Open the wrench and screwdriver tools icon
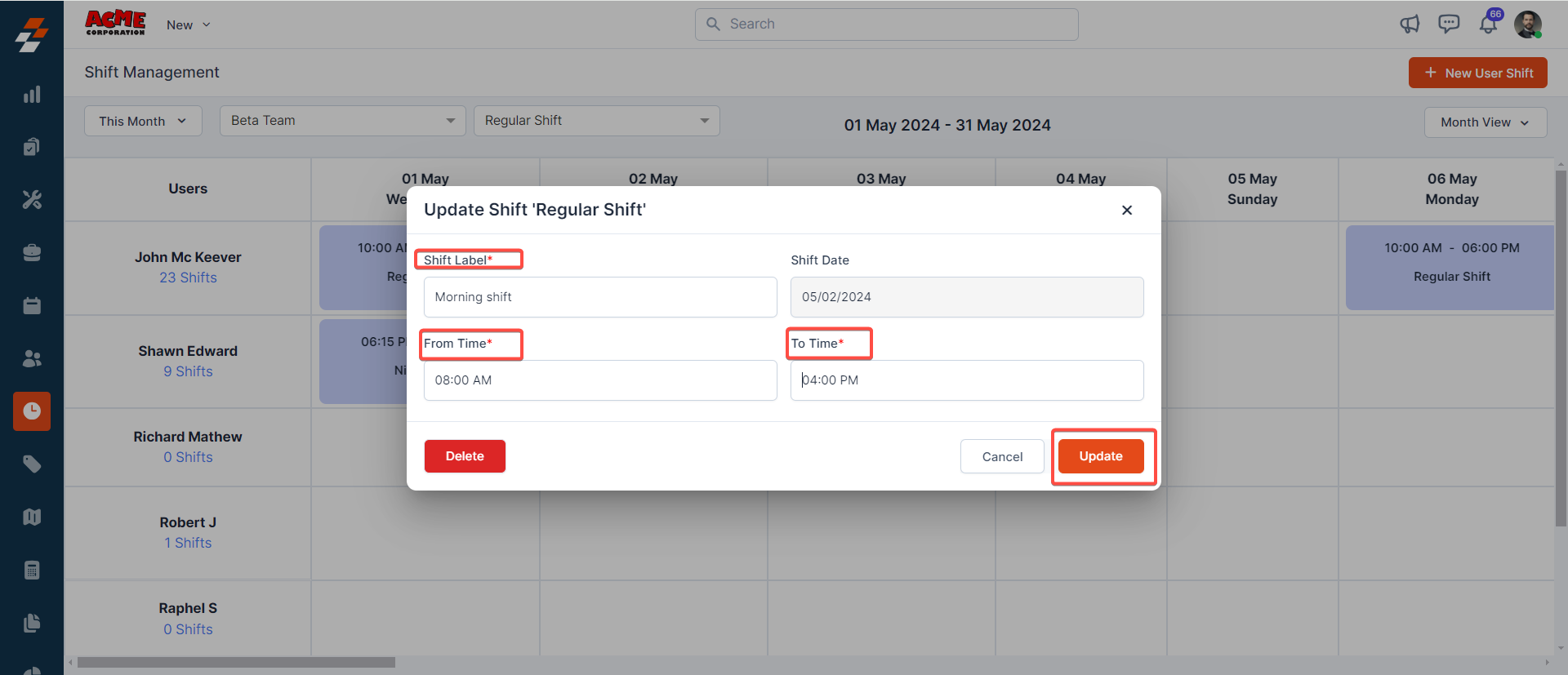The image size is (1568, 675). (32, 199)
